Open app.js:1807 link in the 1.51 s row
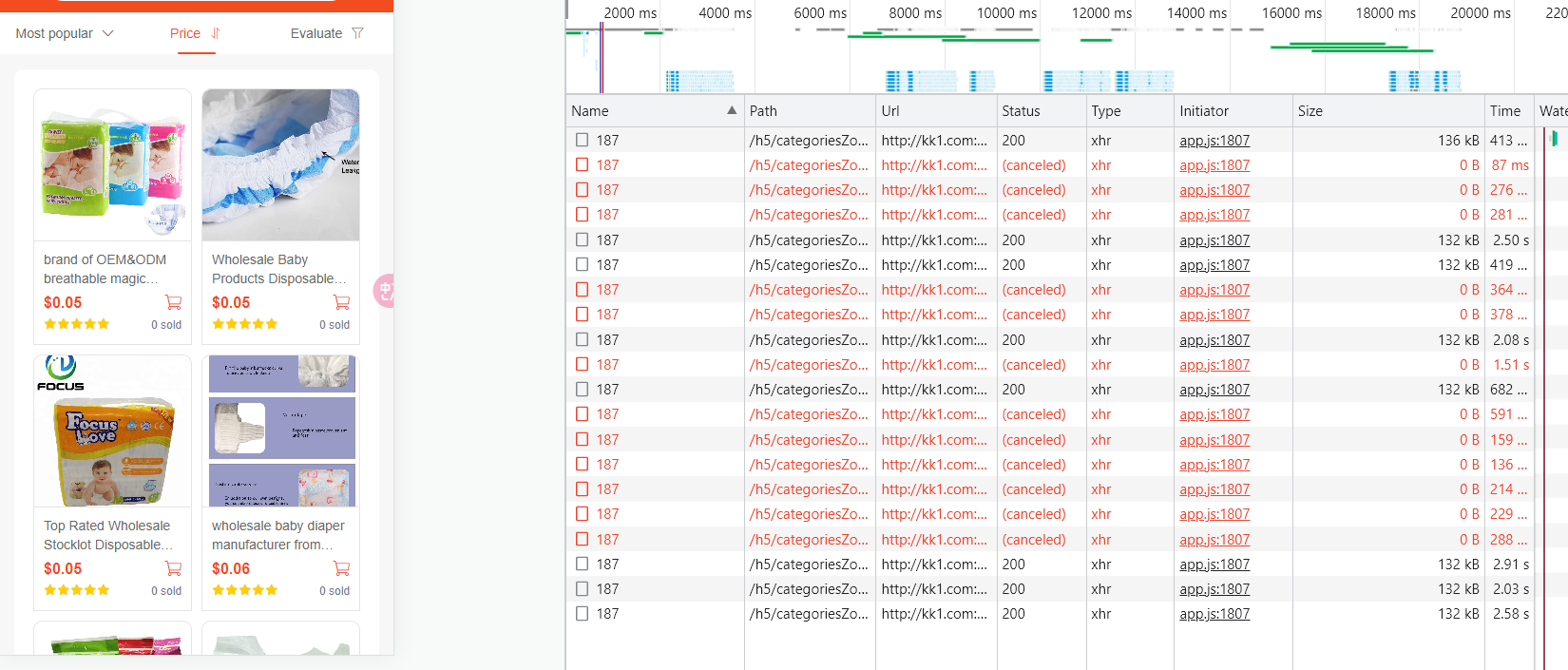The width and height of the screenshot is (1568, 670). tap(1214, 365)
